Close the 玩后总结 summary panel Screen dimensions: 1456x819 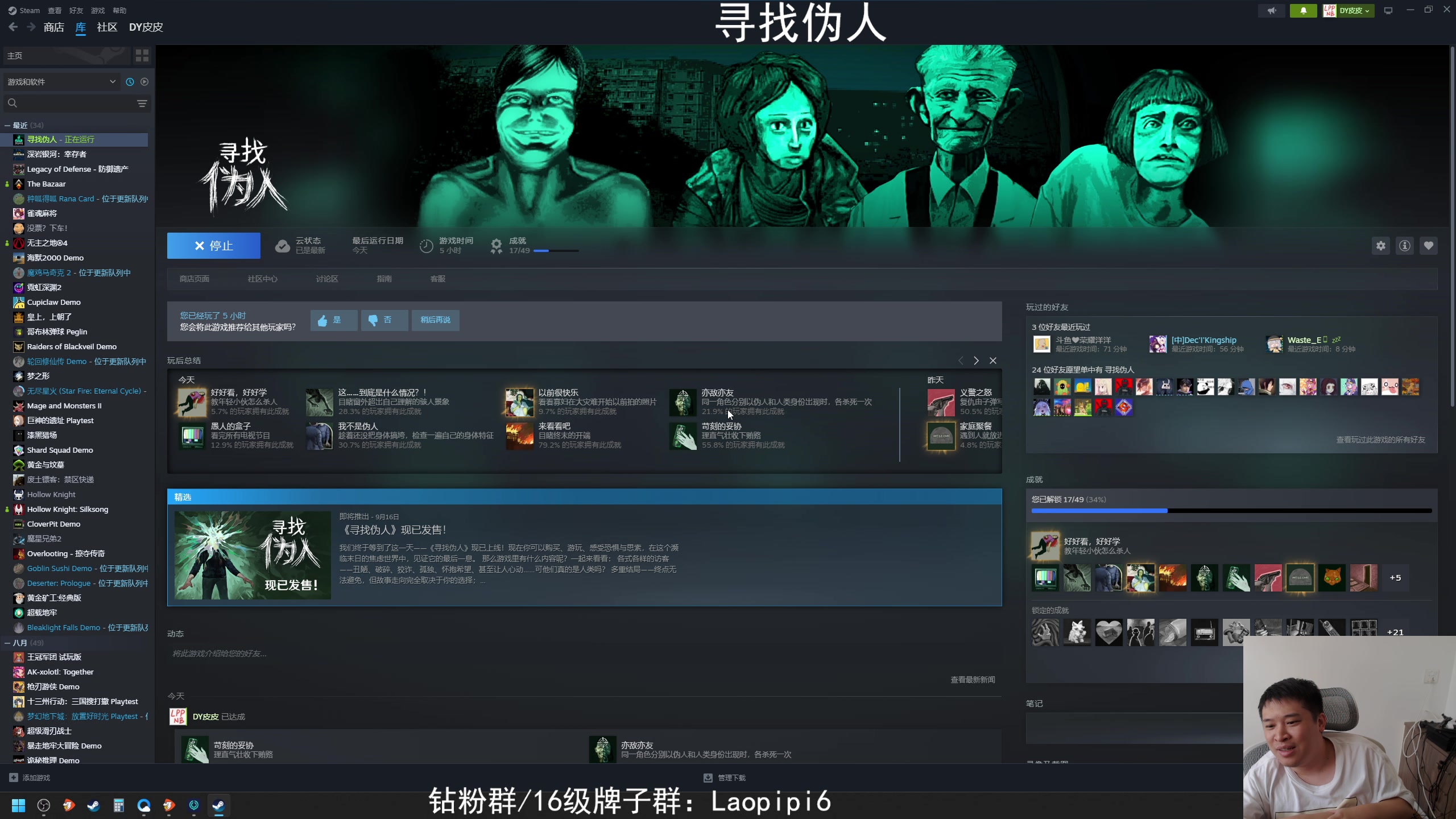click(x=993, y=361)
